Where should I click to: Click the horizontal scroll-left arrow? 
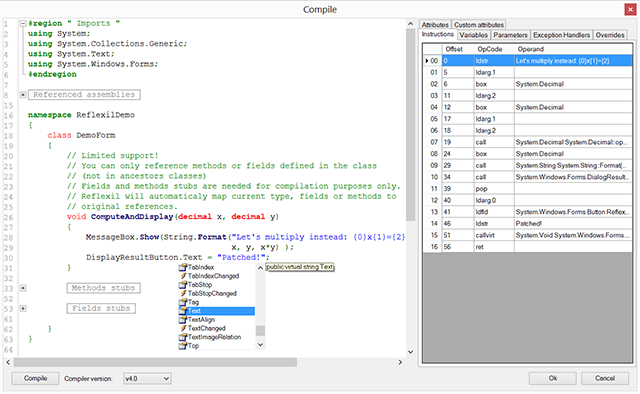(x=8, y=362)
